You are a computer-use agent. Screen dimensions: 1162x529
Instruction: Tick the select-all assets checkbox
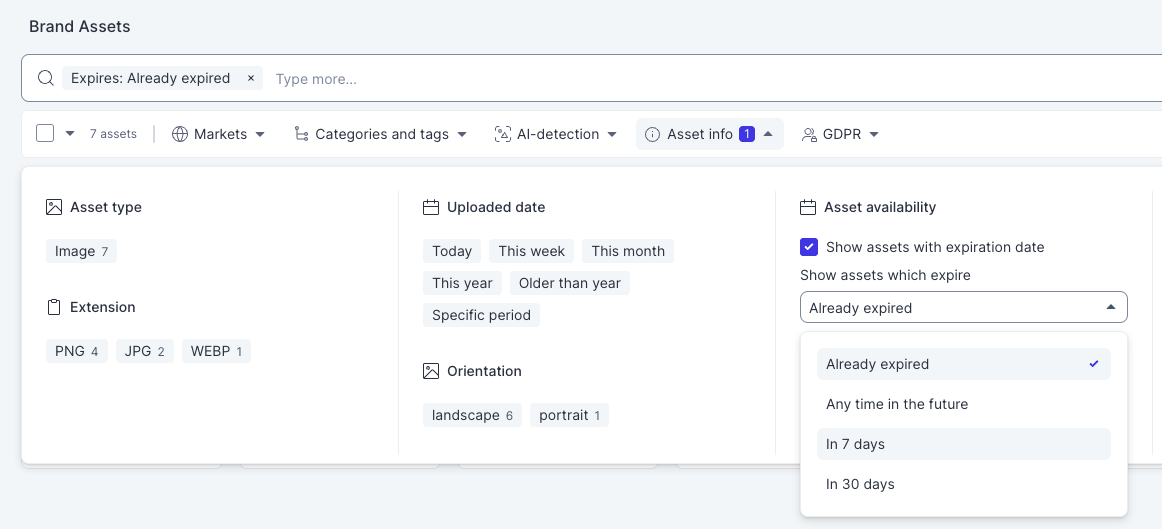[45, 133]
